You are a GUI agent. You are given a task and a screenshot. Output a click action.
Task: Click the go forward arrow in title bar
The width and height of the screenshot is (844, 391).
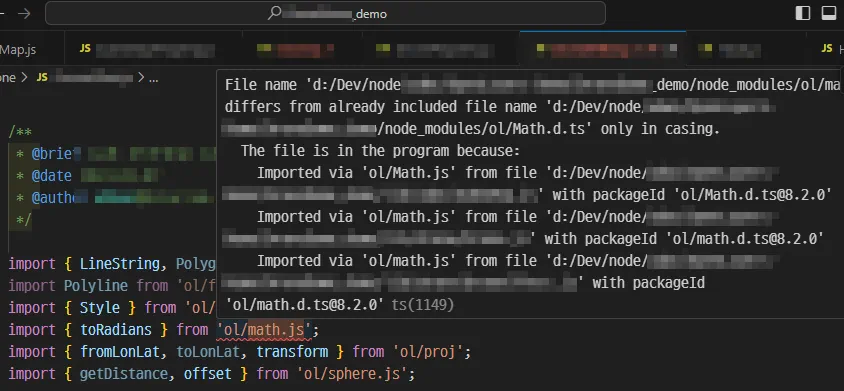(x=24, y=13)
